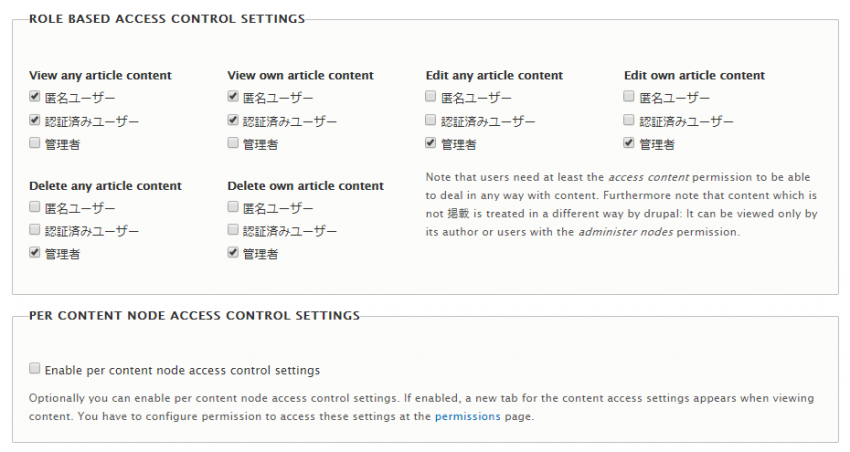
Task: Check 管理者 under View any article content
Action: (x=35, y=143)
